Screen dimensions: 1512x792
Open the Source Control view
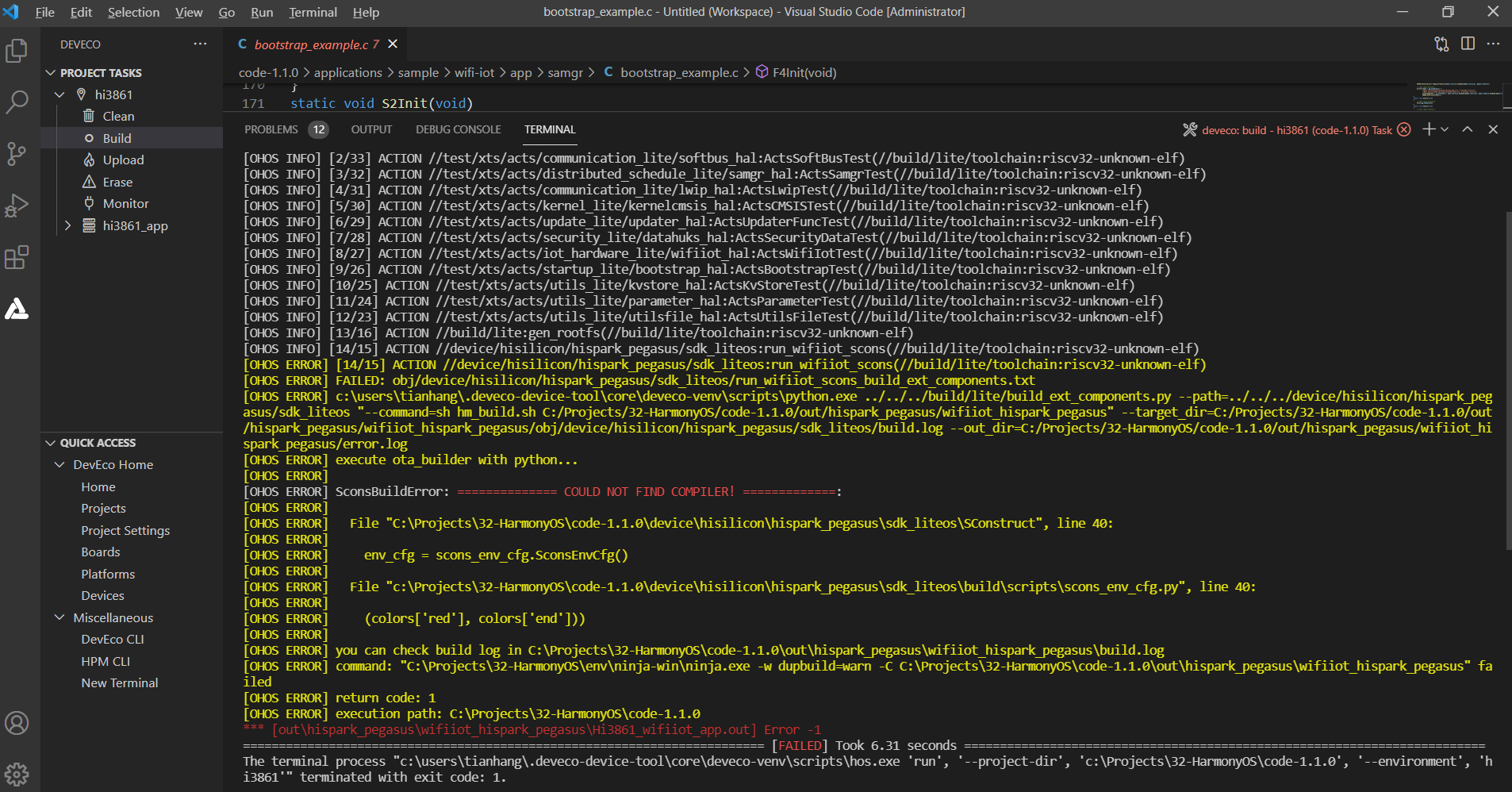[x=17, y=153]
